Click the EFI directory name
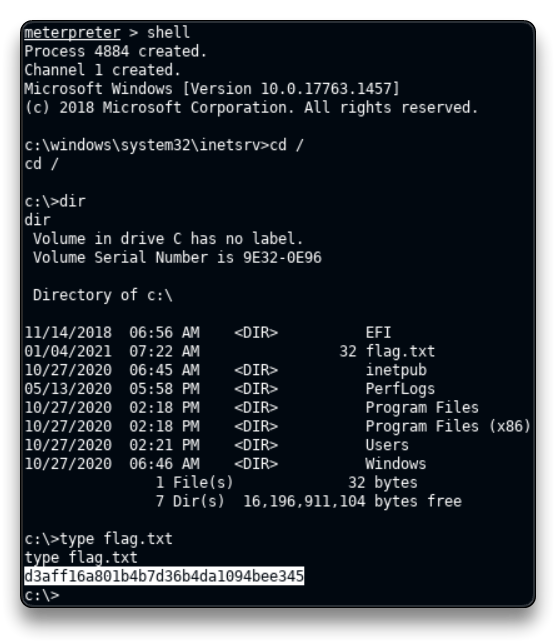556x643 pixels. tap(378, 333)
